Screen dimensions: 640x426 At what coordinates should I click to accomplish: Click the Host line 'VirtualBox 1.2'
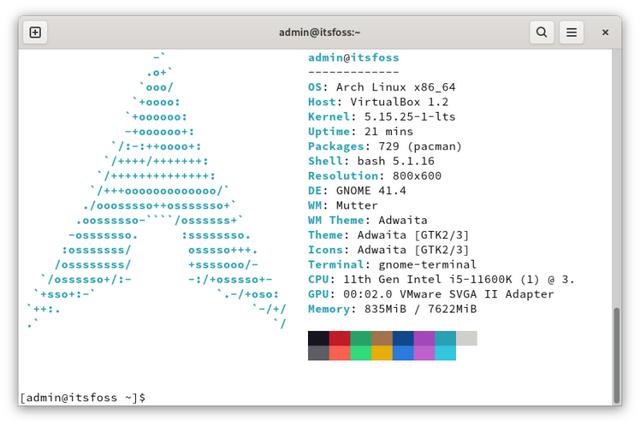(x=378, y=102)
